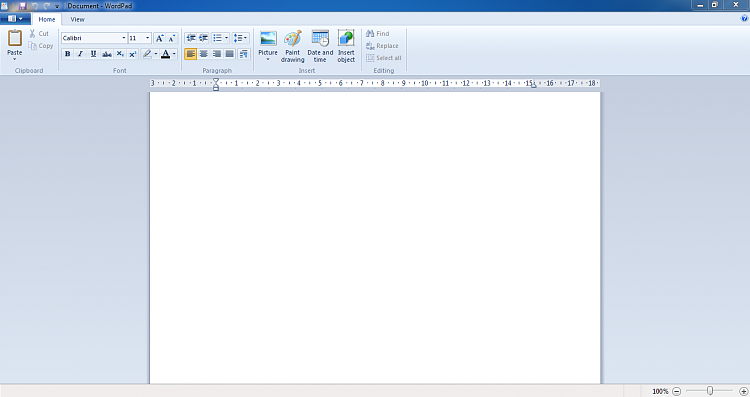Zoom out with the minus button
The width and height of the screenshot is (750, 397).
pyautogui.click(x=676, y=391)
